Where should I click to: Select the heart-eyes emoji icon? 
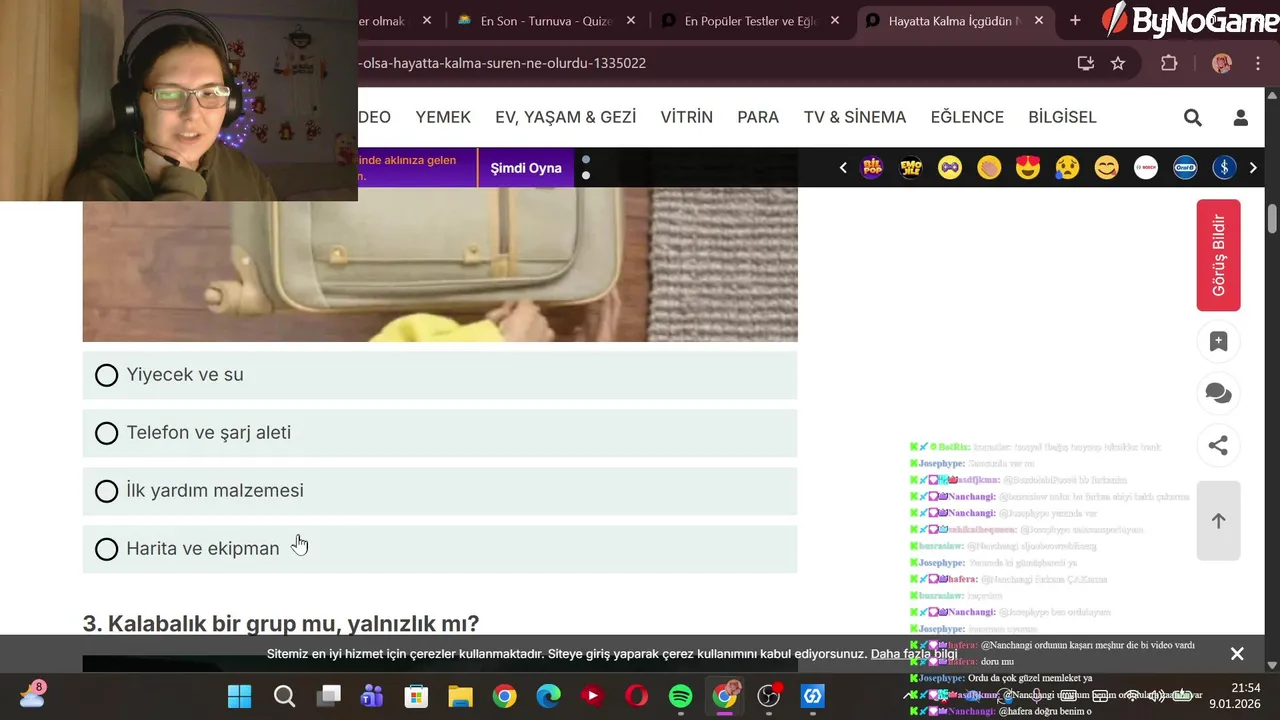(1028, 168)
